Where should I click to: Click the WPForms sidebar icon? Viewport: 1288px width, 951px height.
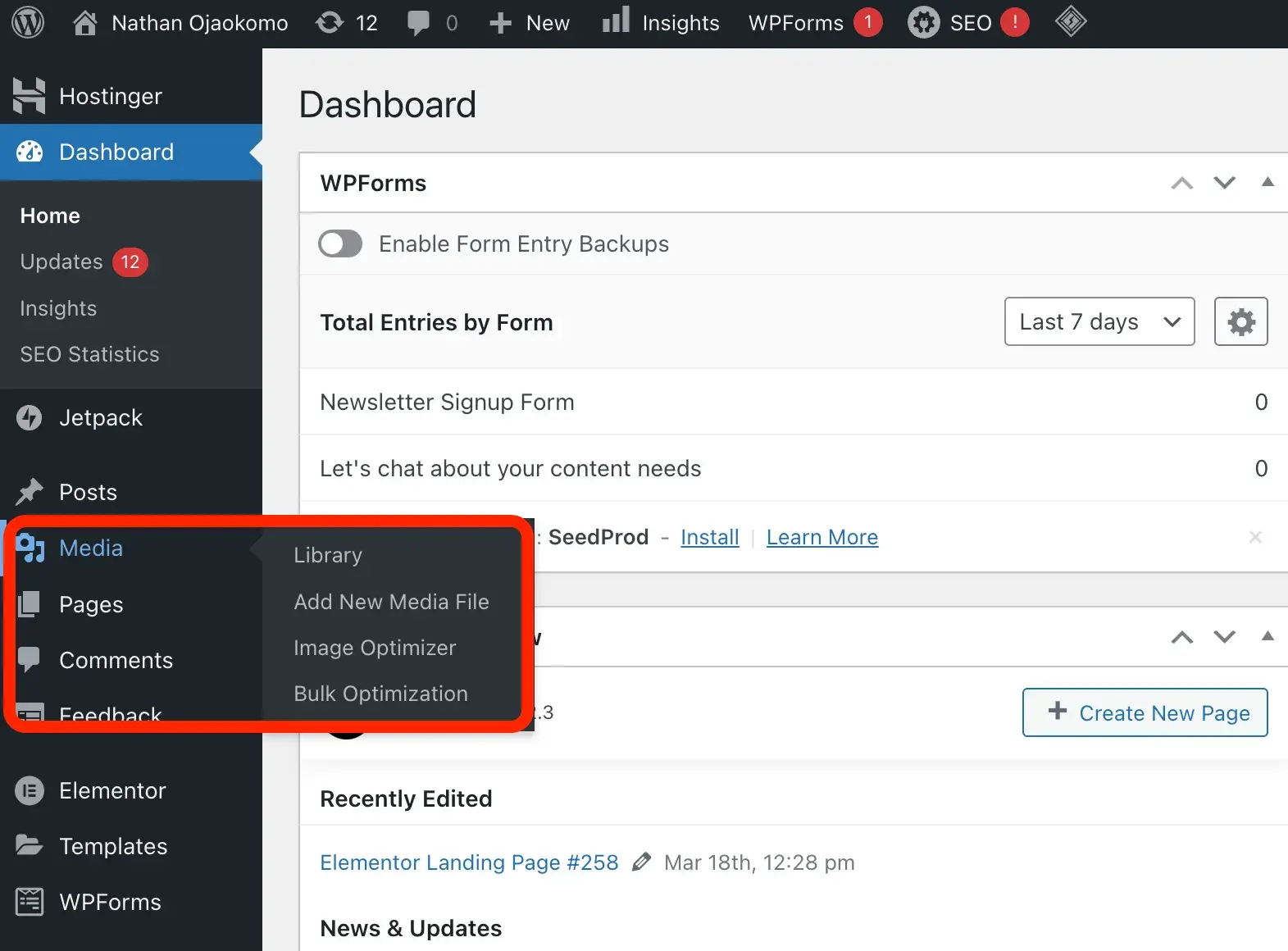(30, 902)
